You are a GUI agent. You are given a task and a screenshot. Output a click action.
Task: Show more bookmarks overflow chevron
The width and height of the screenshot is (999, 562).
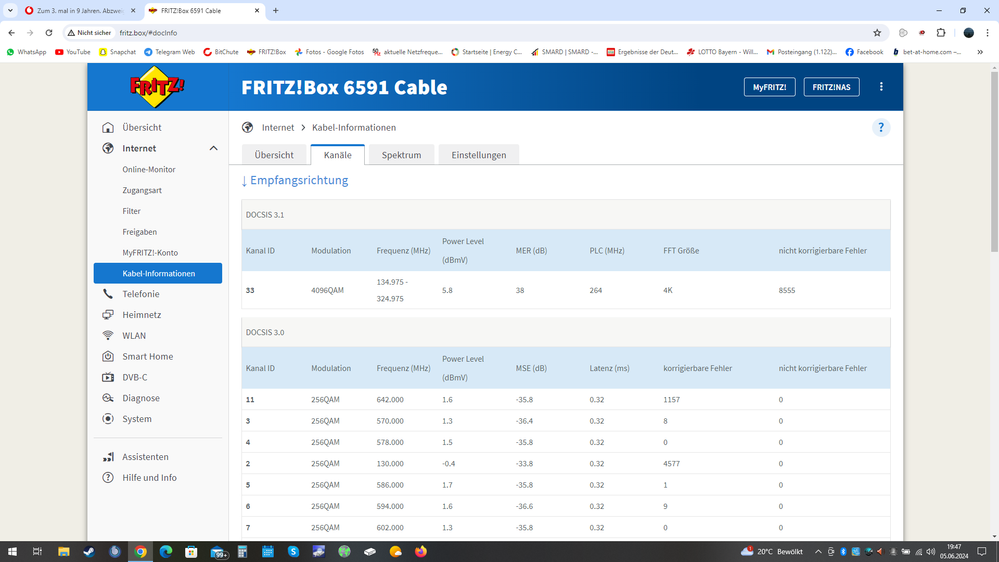pyautogui.click(x=980, y=52)
